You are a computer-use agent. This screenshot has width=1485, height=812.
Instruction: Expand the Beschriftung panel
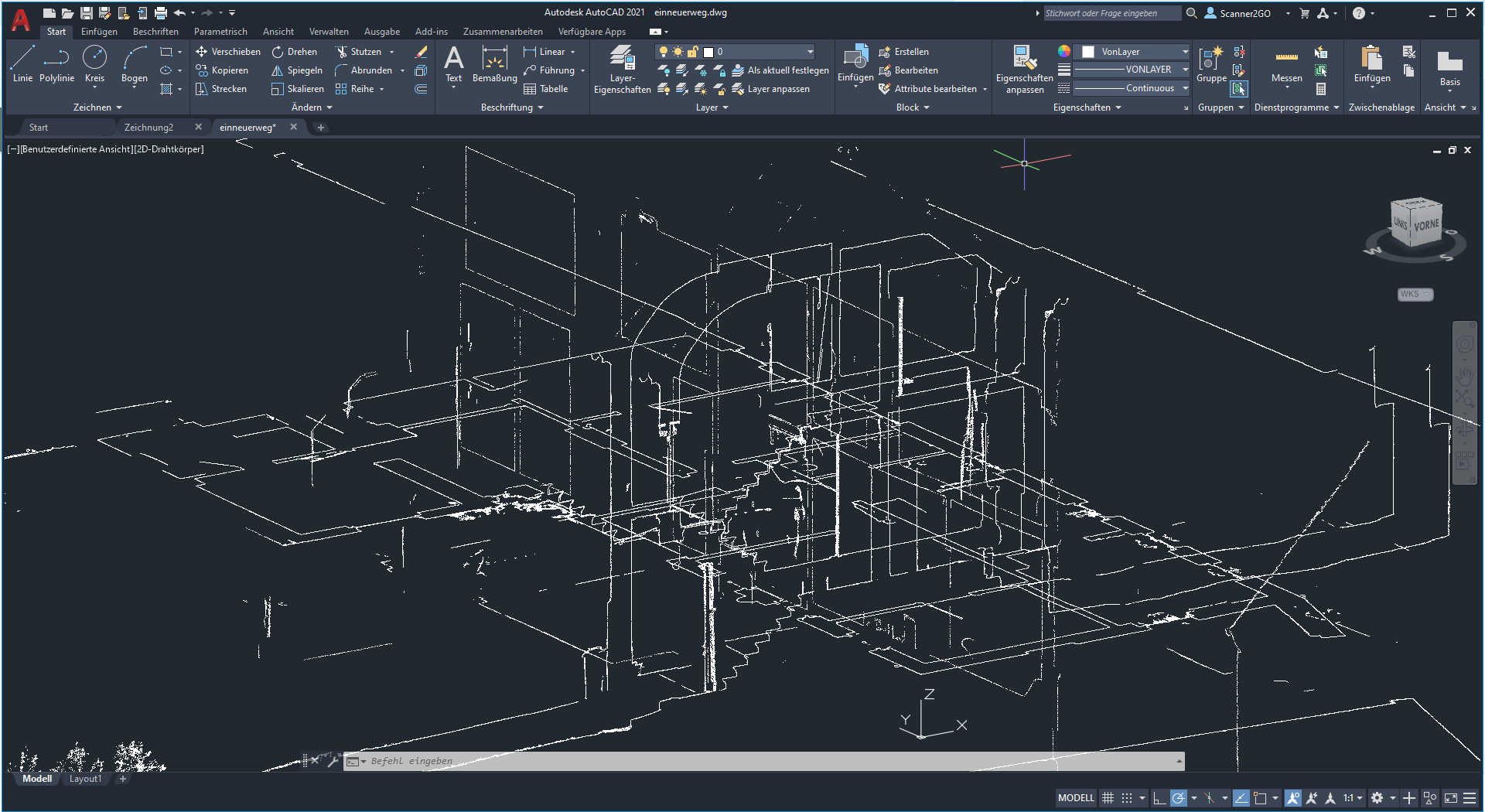coord(512,107)
